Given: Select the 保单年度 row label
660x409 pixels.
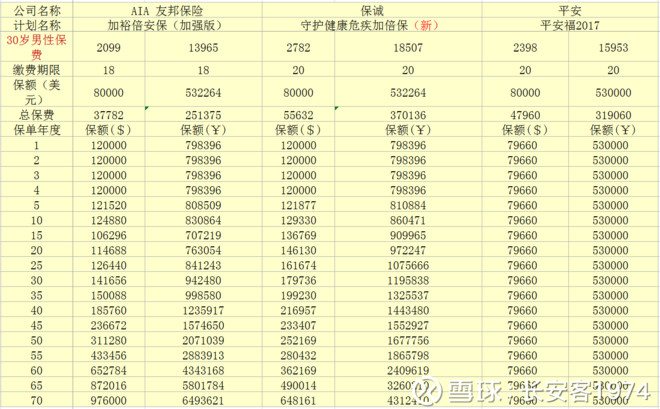Looking at the screenshot, I should pos(37,130).
